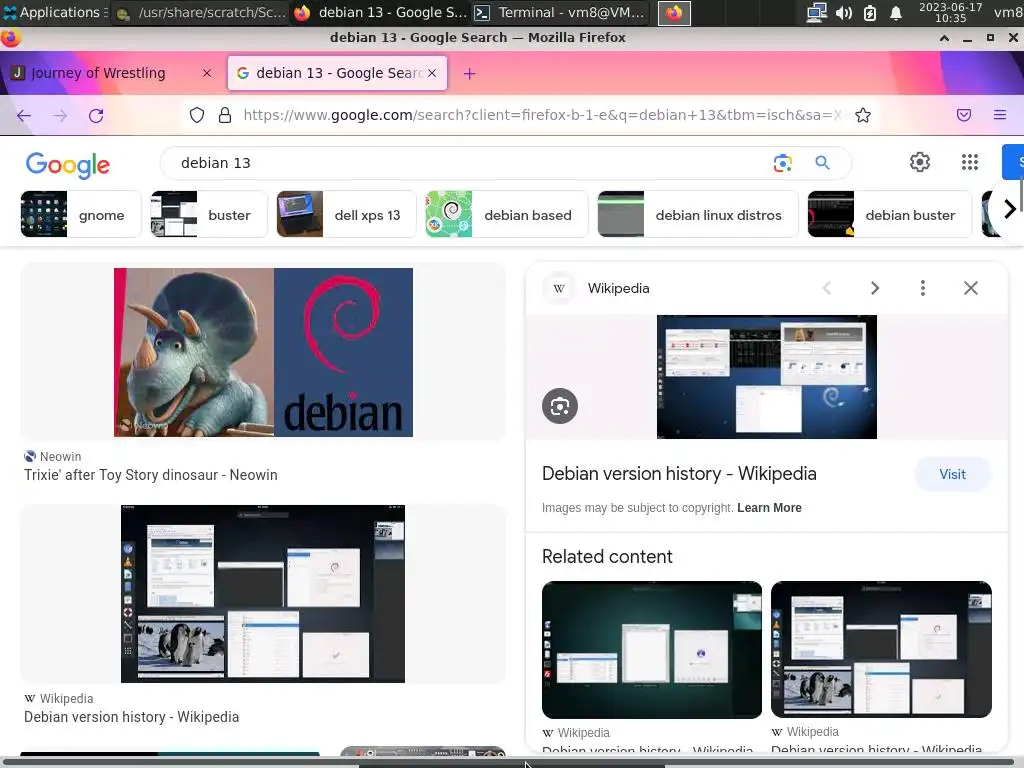Image resolution: width=1024 pixels, height=768 pixels.
Task: Open Trixie Toy Story dinosaur Neowin result
Action: 151,475
